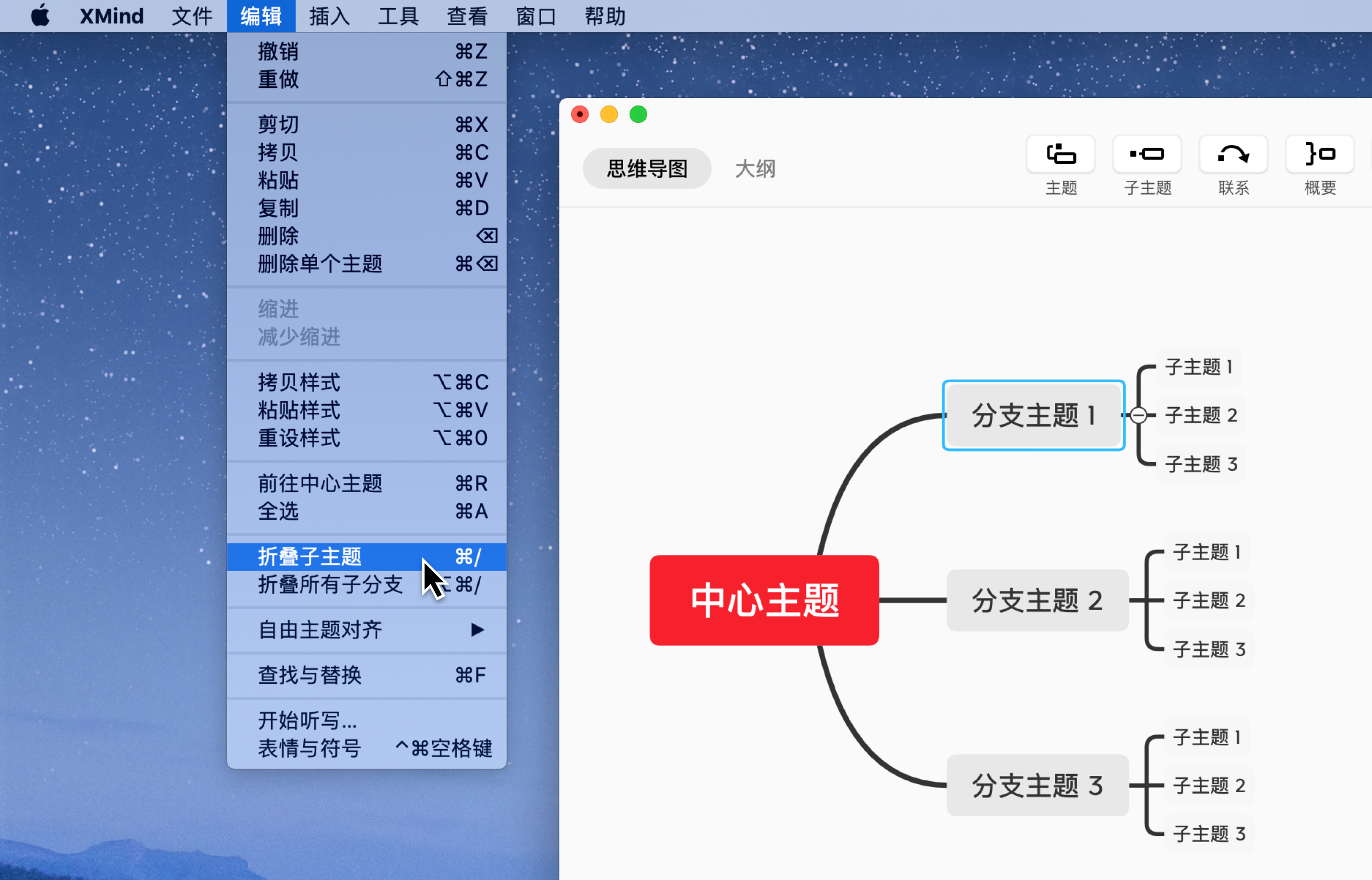Select the 分支主题 2 node
This screenshot has height=880, width=1372.
pos(1037,600)
